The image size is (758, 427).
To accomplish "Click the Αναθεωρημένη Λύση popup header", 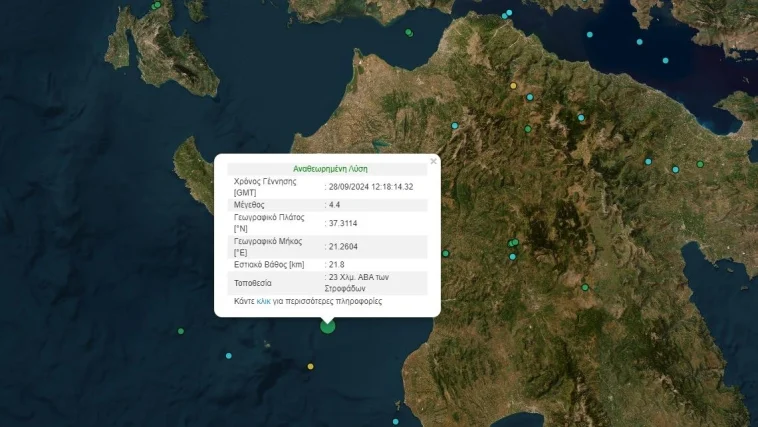I will [x=327, y=169].
